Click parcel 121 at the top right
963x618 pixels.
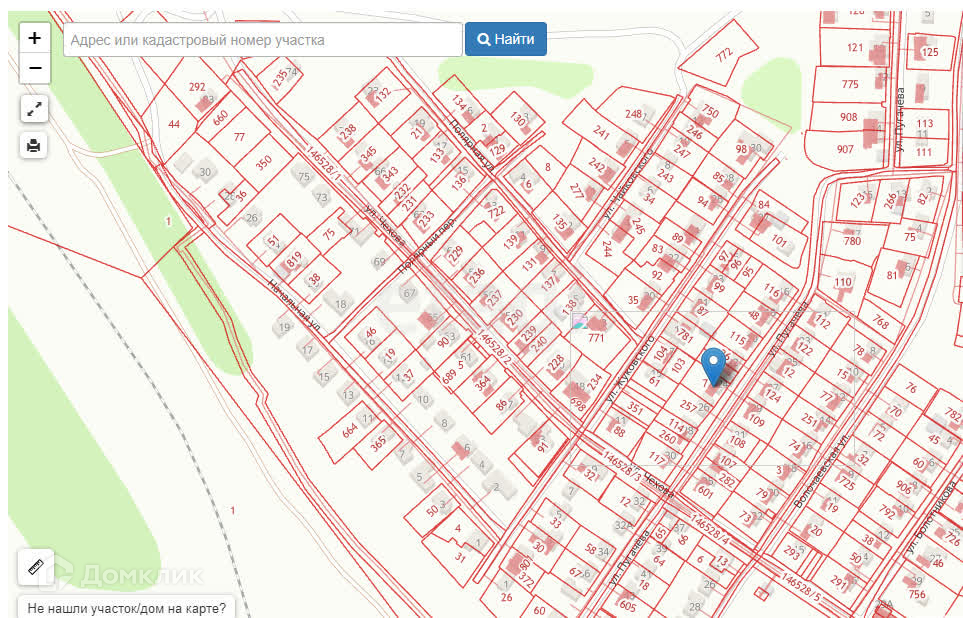click(x=854, y=47)
